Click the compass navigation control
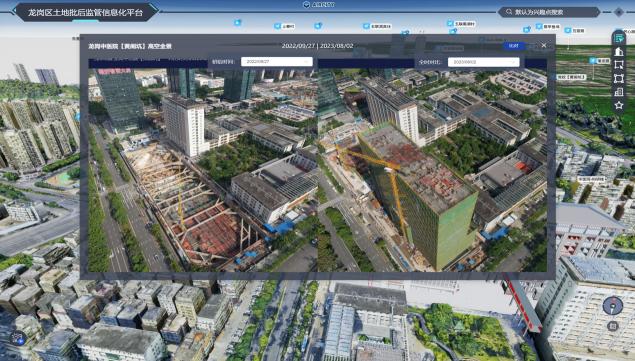 613,305
